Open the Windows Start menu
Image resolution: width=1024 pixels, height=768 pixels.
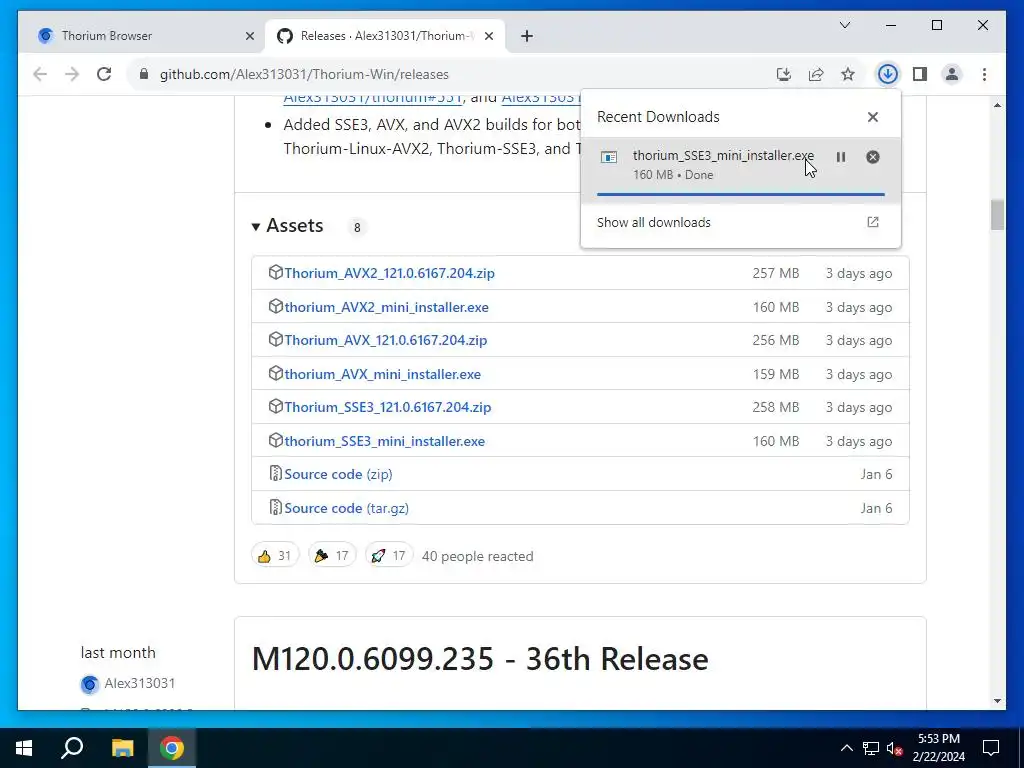tap(24, 748)
